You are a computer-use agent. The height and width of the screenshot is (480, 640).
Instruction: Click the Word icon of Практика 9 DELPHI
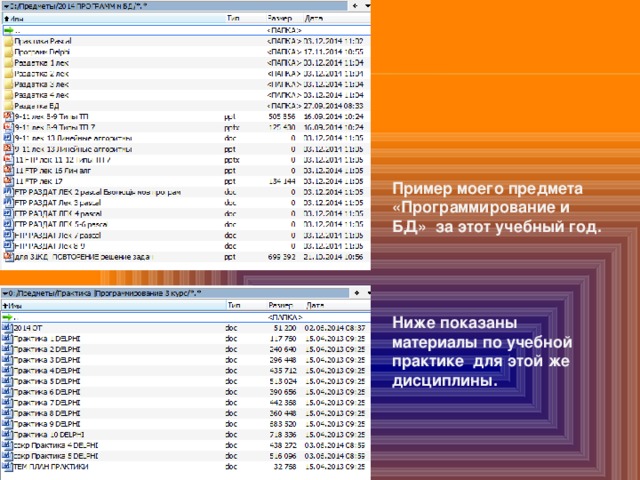[x=7, y=424]
